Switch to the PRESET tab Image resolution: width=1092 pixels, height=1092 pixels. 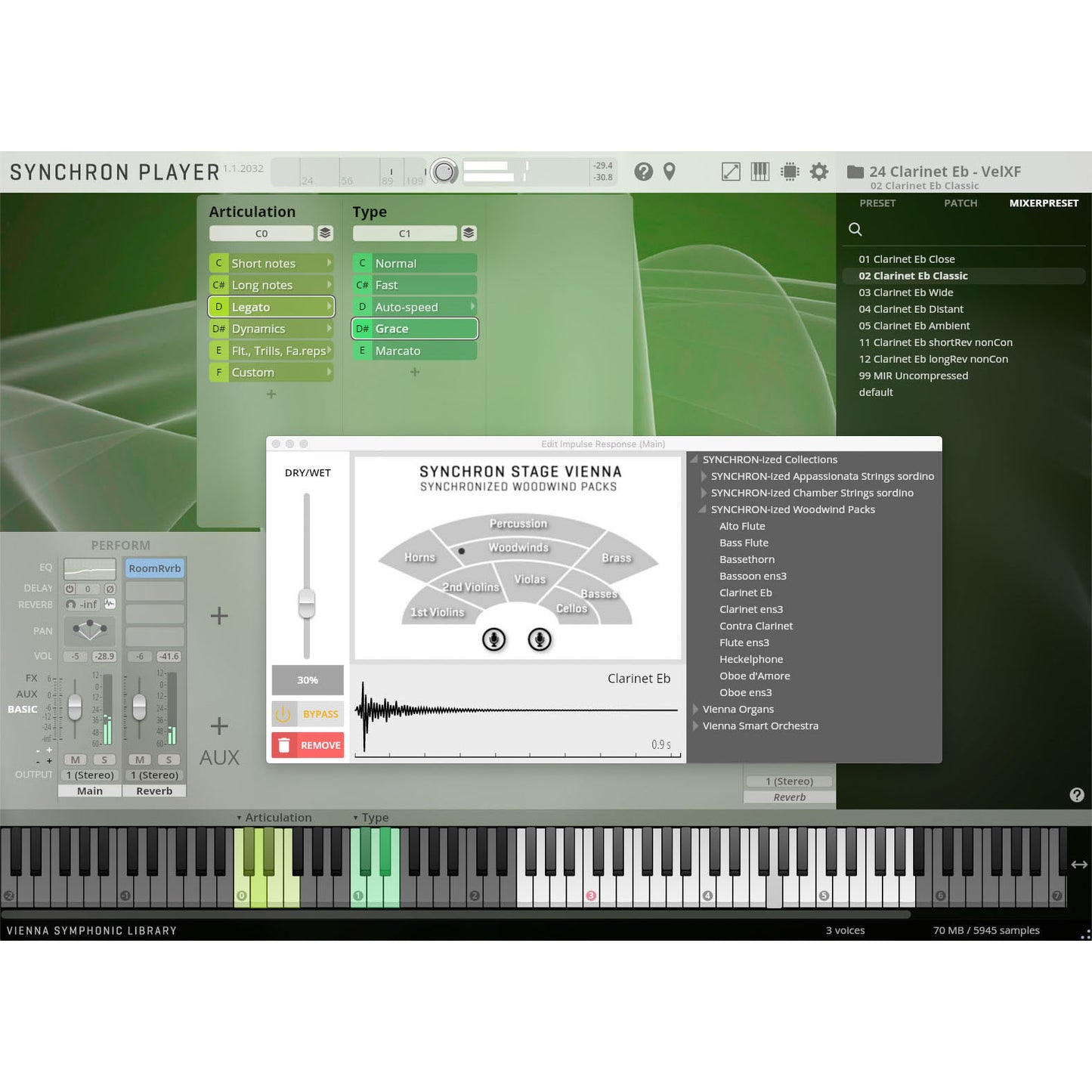coord(877,203)
